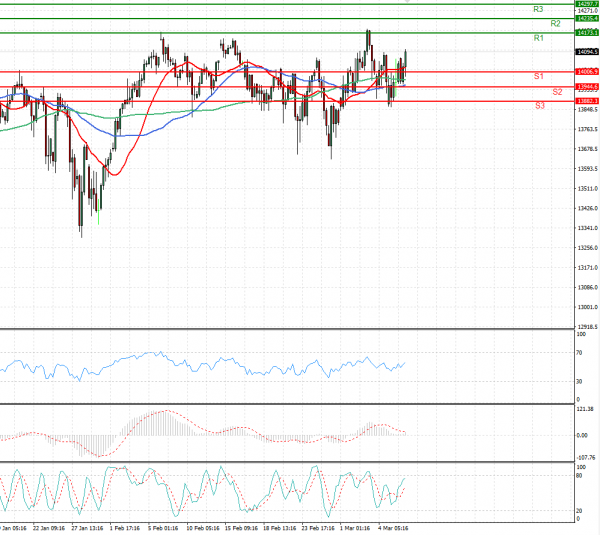The width and height of the screenshot is (600, 535).
Task: Click the 1 Feb 17:16 time label
Action: click(x=125, y=528)
